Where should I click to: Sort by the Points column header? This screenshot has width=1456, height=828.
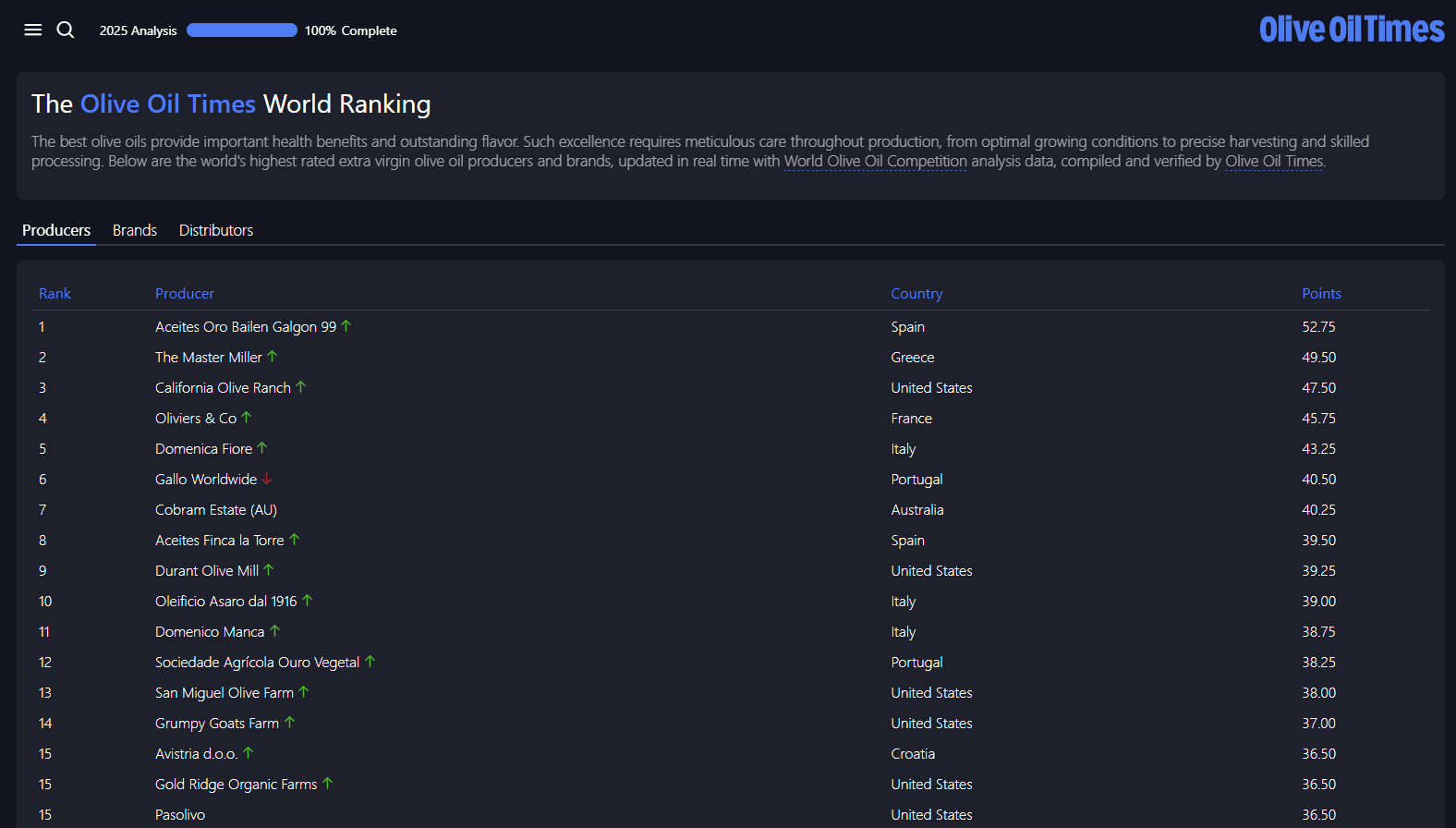[1321, 294]
